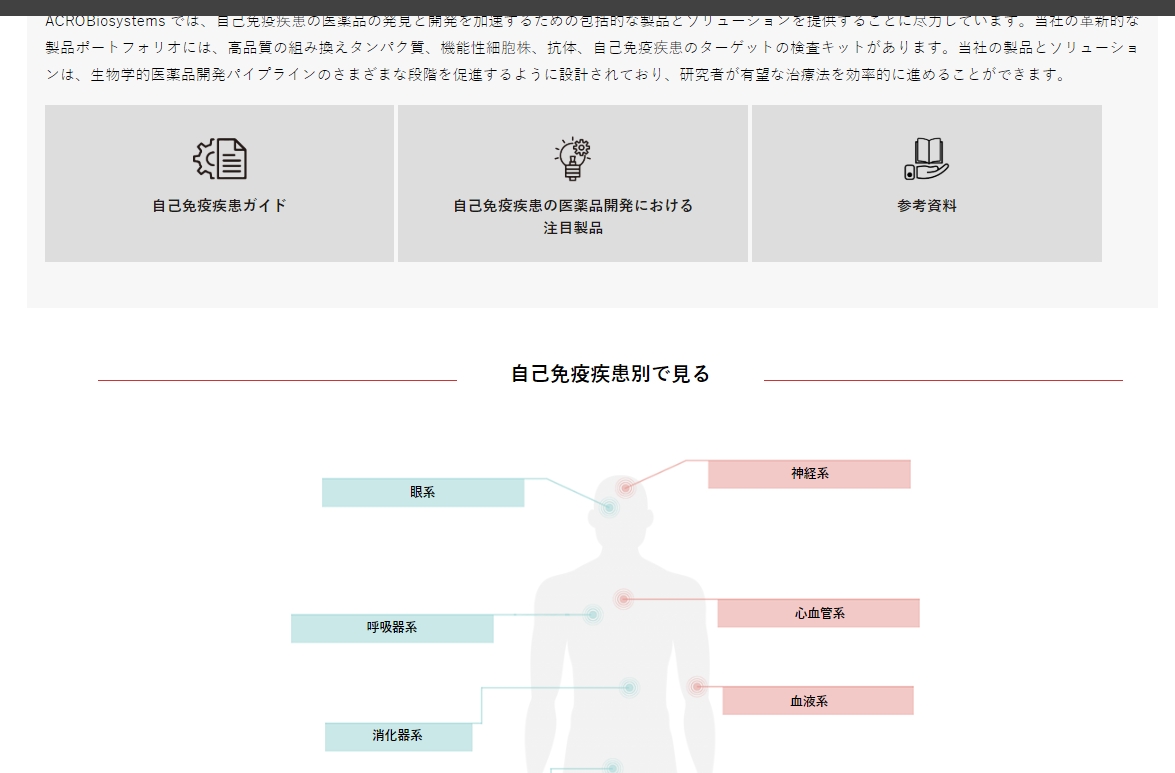1175x773 pixels.
Task: Click the gear-document icon for the autoimmune disease guide
Action: (219, 159)
